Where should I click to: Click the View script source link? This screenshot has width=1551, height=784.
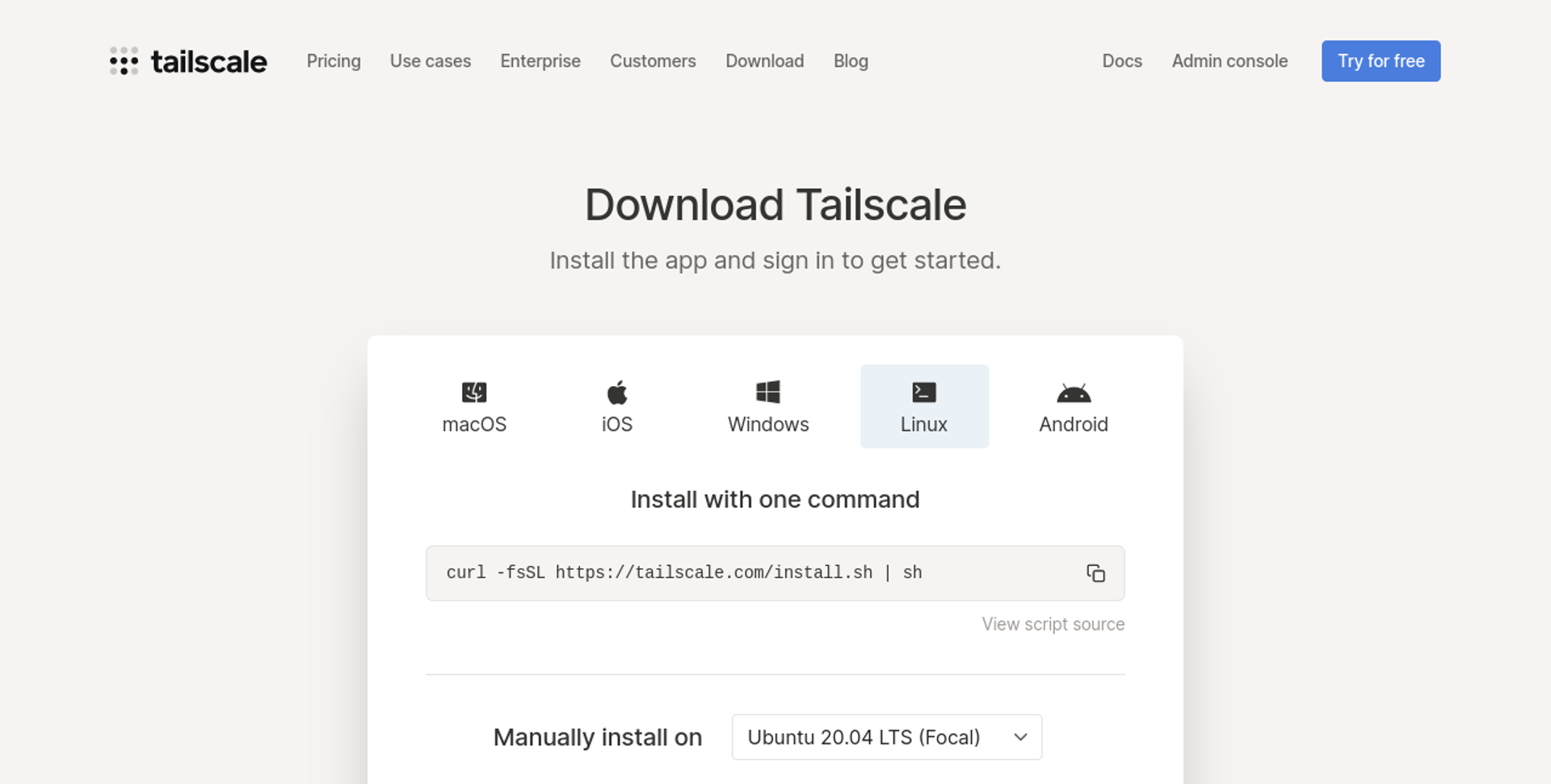click(1052, 623)
